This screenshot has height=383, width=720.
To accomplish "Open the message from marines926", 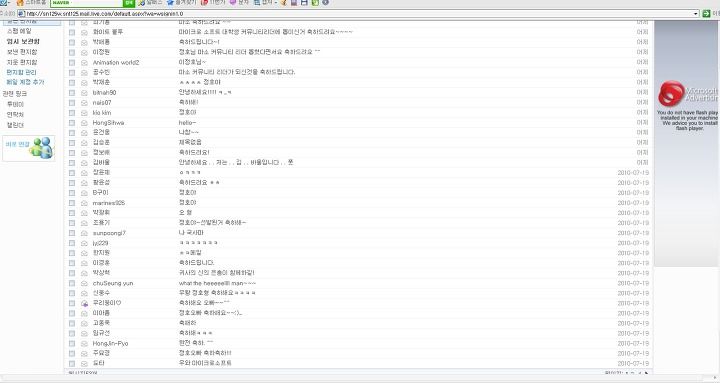I will (x=109, y=203).
